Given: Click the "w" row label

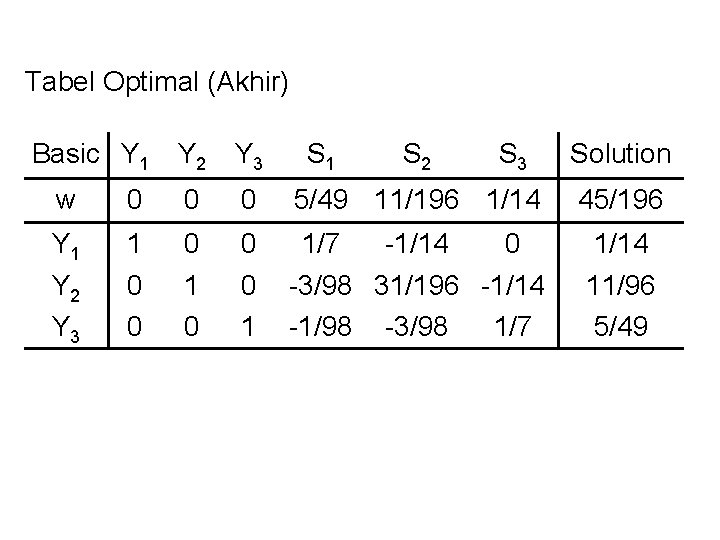Looking at the screenshot, I should [x=66, y=201].
